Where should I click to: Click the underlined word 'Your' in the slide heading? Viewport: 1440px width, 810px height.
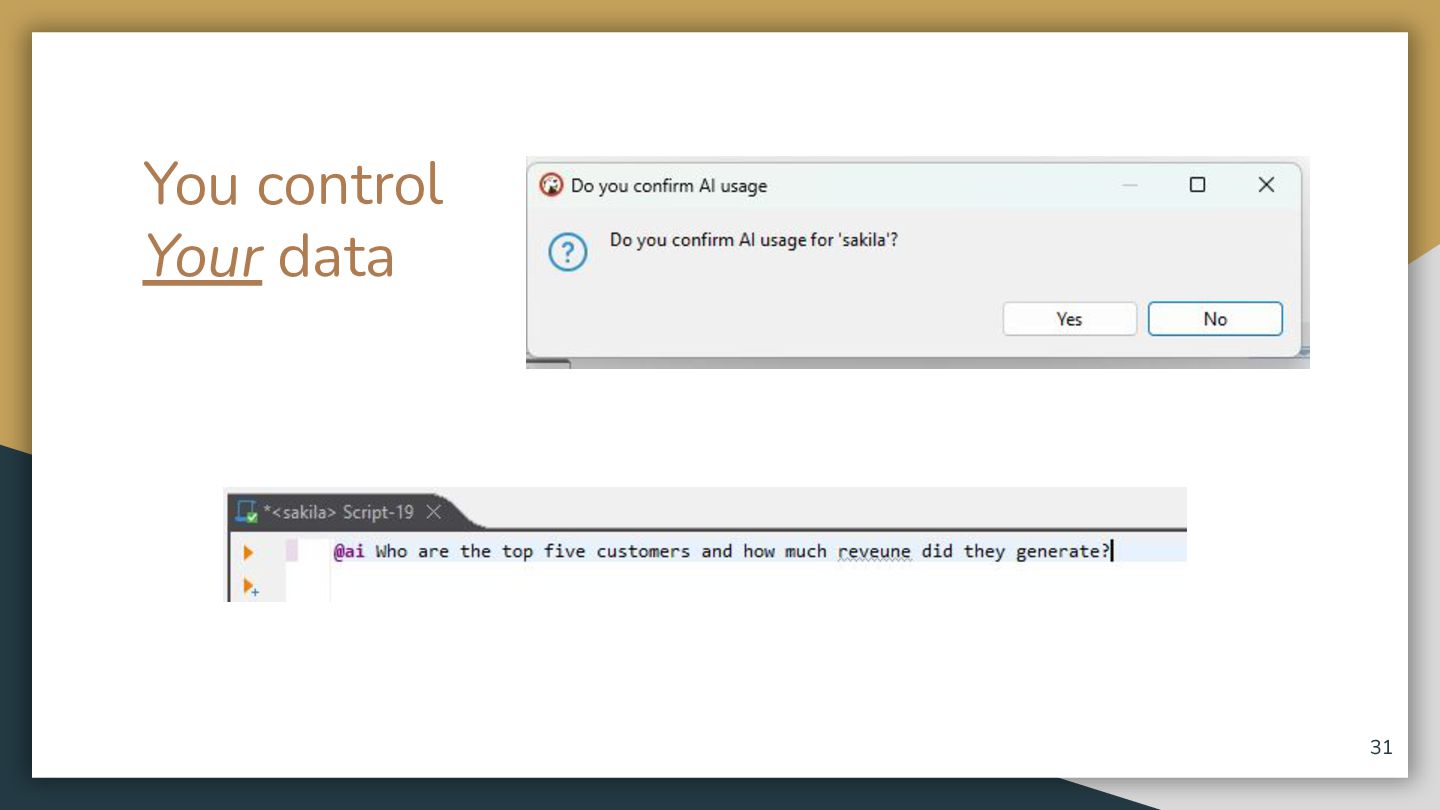[x=202, y=257]
